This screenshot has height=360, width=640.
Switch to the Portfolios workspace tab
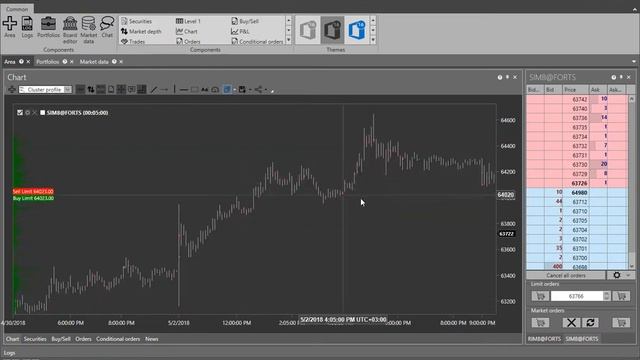click(48, 62)
